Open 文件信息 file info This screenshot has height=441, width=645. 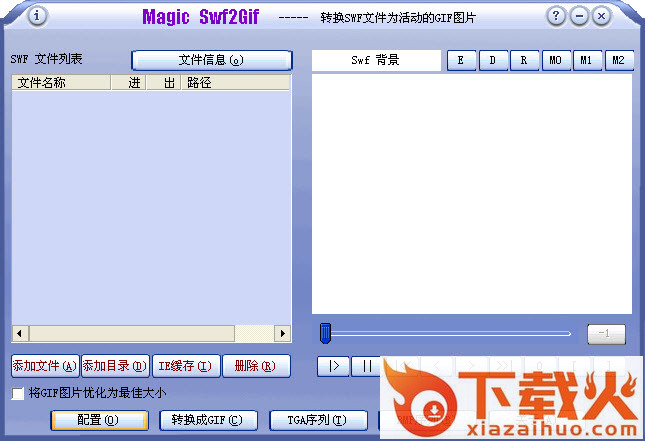(x=212, y=60)
